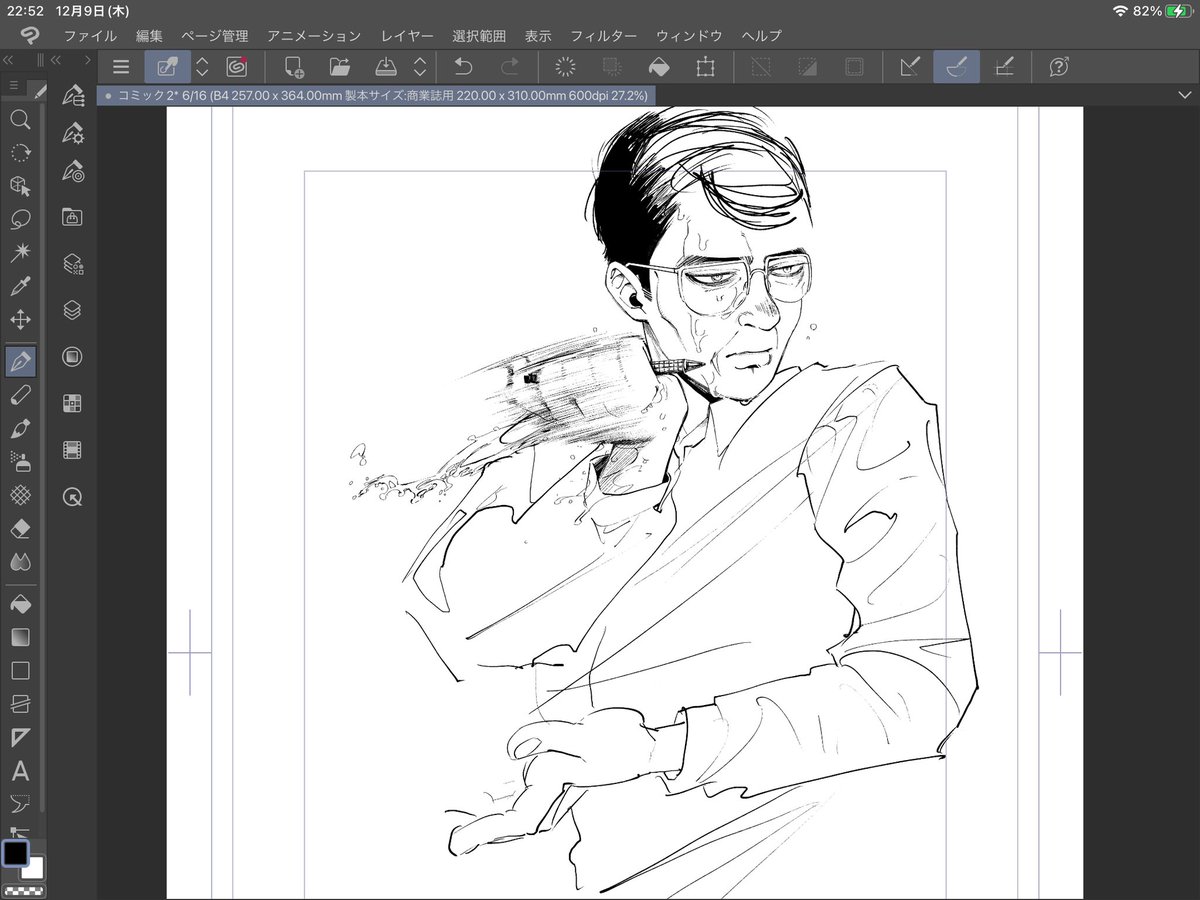This screenshot has width=1200, height=900.
Task: Open the 編集 menu
Action: click(x=149, y=36)
